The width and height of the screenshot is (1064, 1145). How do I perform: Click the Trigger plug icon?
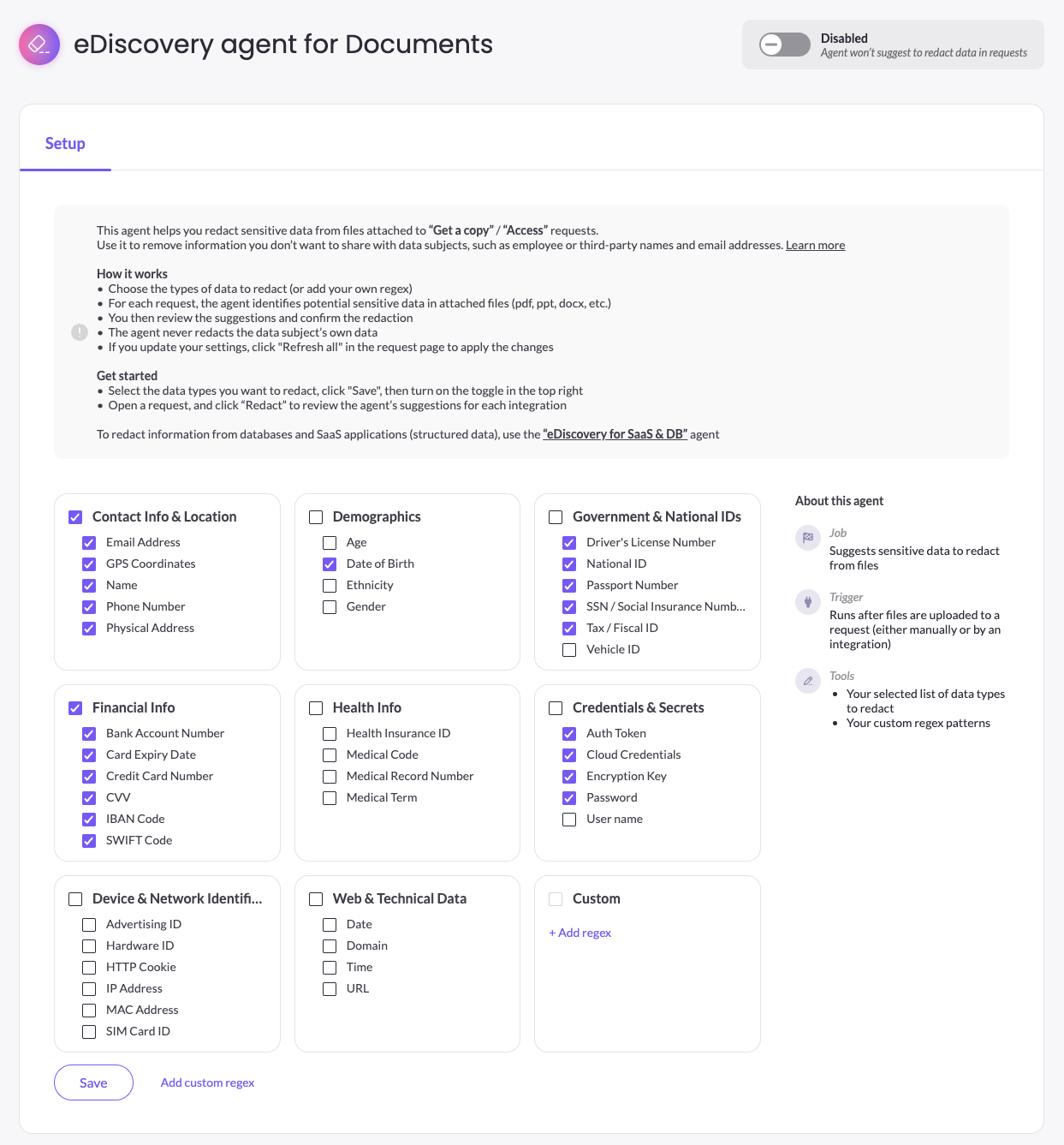808,602
